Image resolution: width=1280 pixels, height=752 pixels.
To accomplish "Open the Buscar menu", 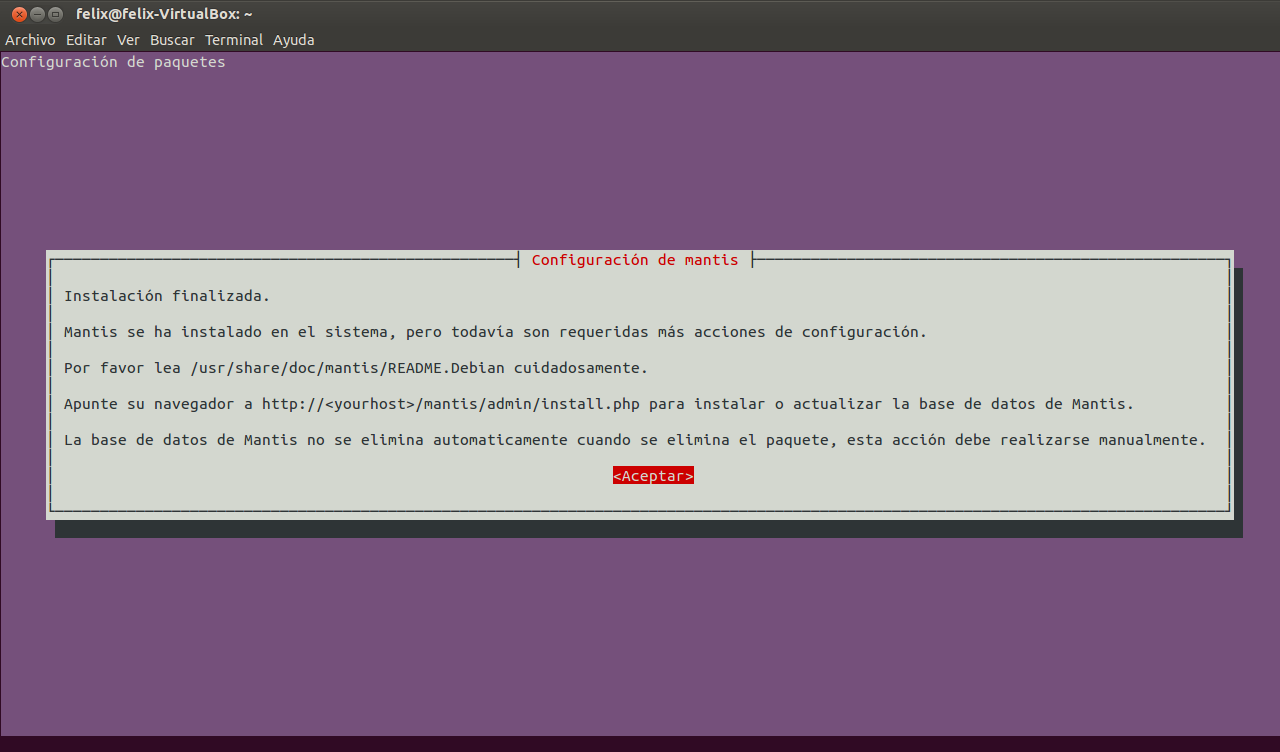I will point(173,40).
